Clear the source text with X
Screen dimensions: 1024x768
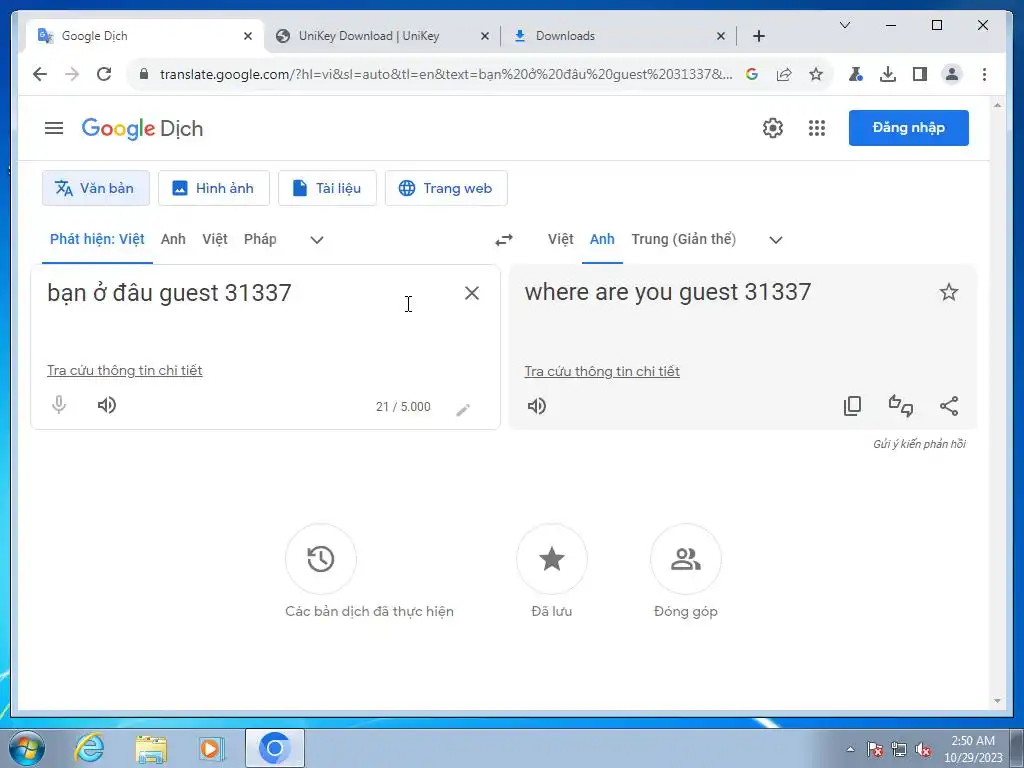[x=472, y=293]
